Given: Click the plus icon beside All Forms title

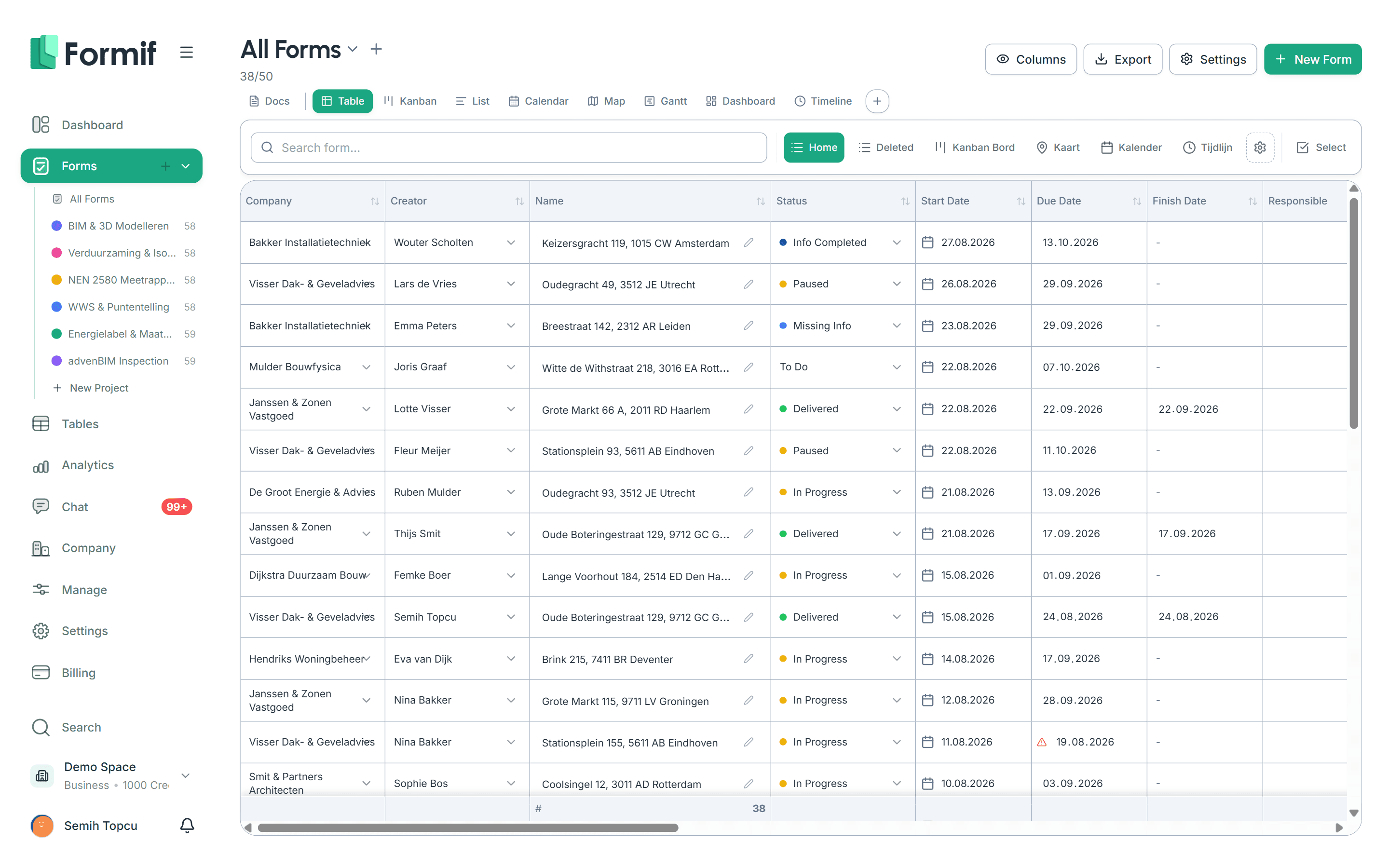Looking at the screenshot, I should [376, 49].
